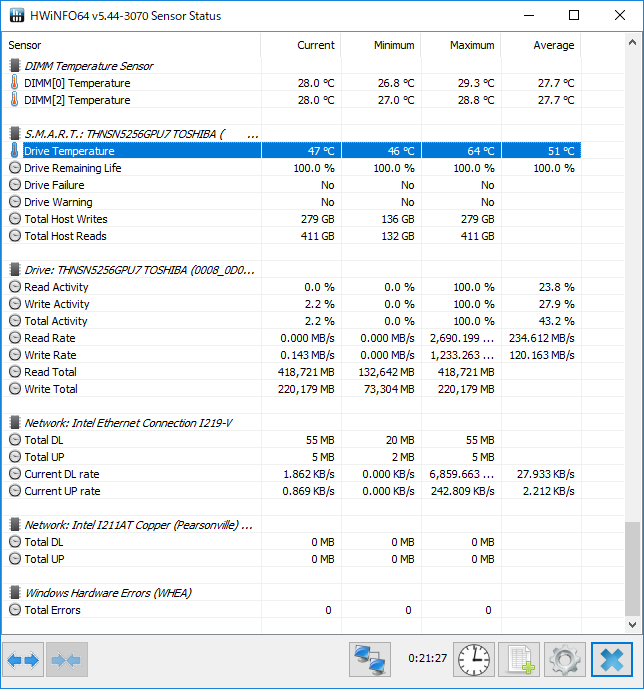This screenshot has height=689, width=644.
Task: Click the Total Host Writes gauge icon
Action: coord(15,219)
